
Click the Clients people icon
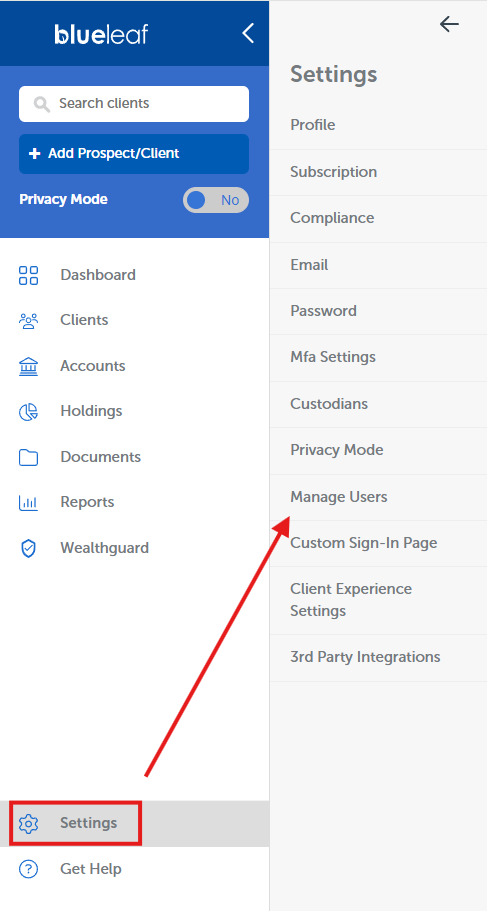28,321
